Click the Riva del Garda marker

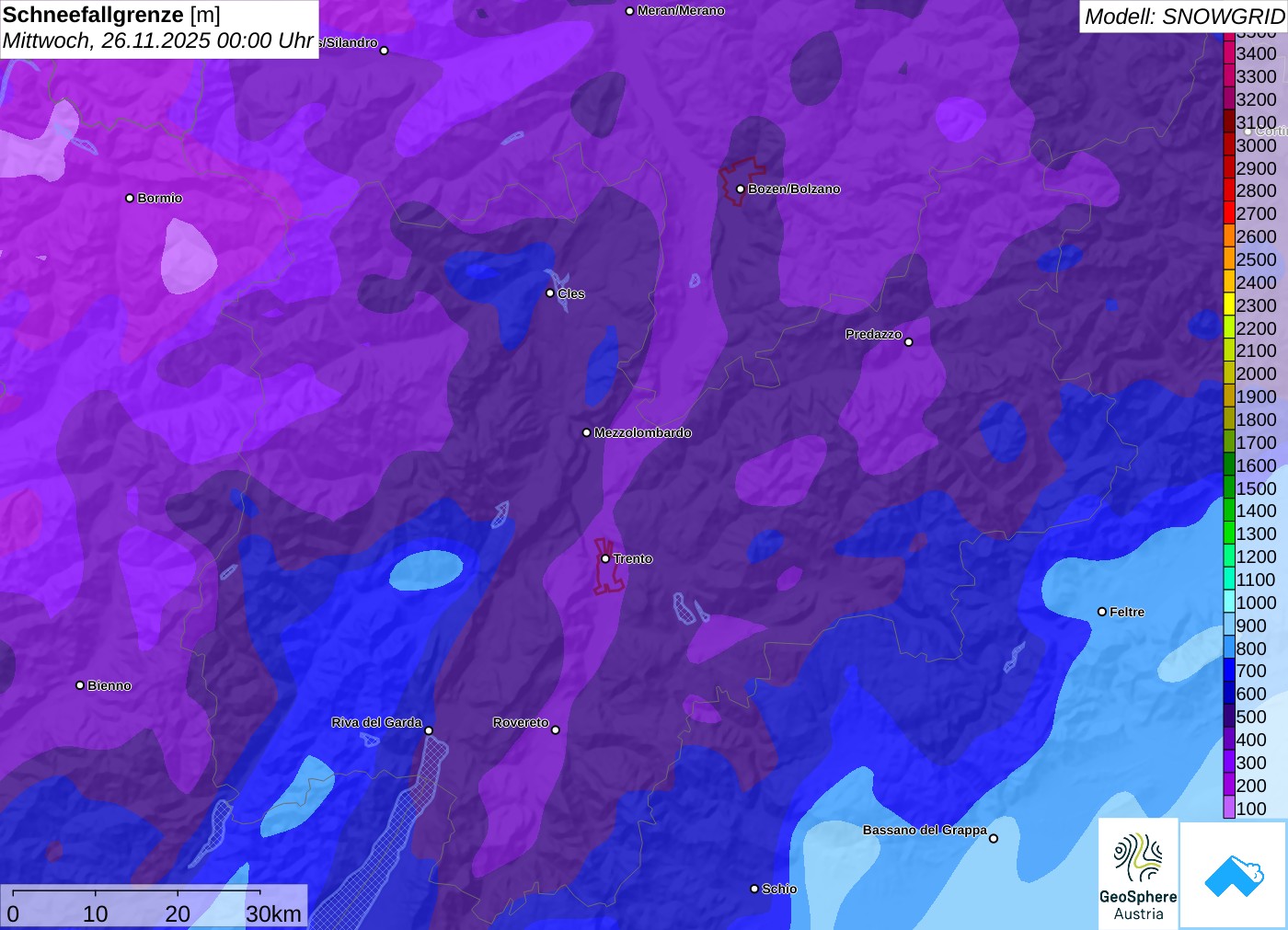pyautogui.click(x=429, y=730)
